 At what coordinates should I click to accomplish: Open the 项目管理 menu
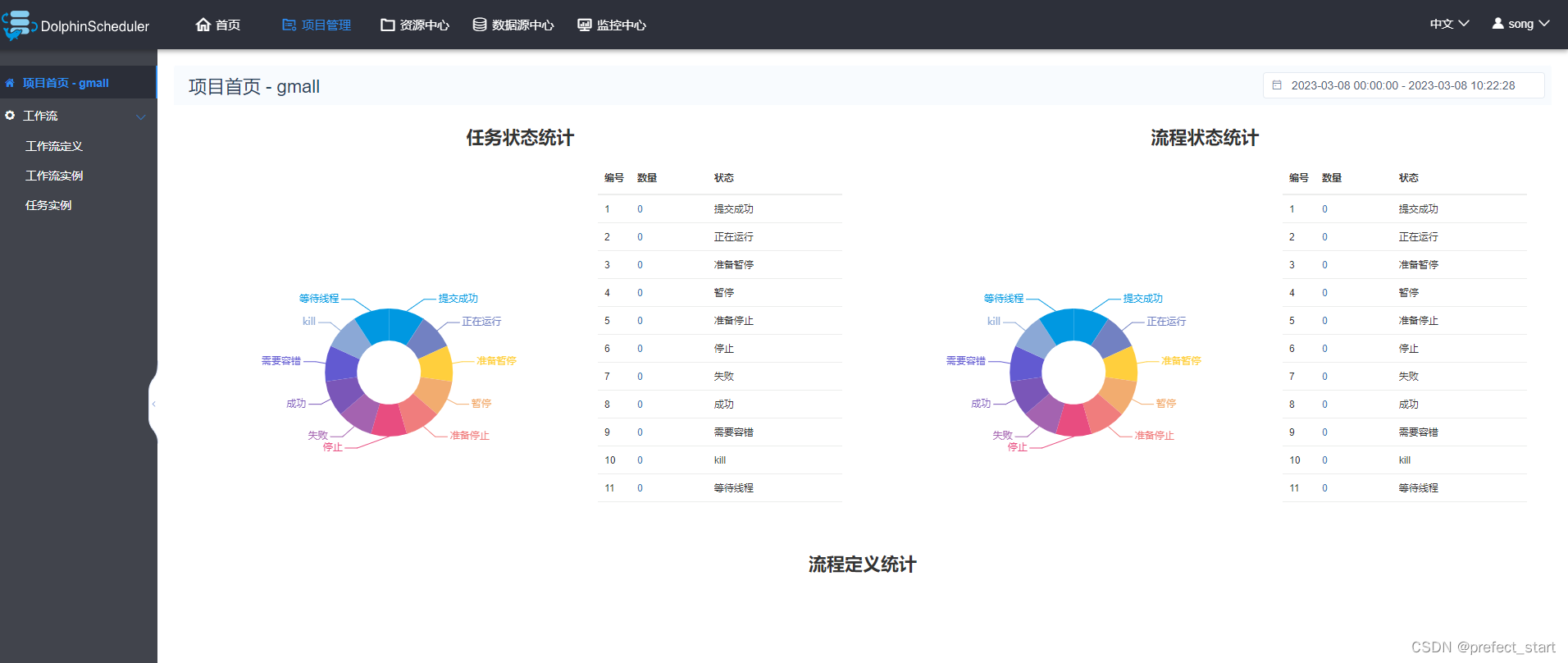click(x=317, y=25)
